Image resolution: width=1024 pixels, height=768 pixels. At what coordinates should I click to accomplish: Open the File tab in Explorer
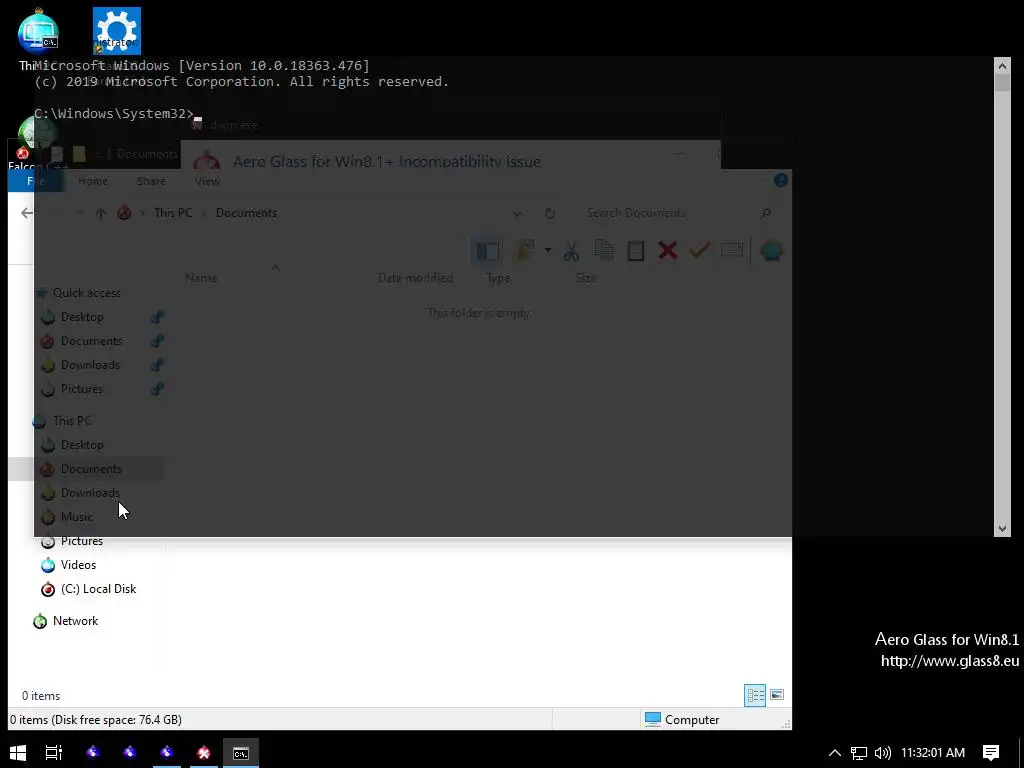(36, 181)
